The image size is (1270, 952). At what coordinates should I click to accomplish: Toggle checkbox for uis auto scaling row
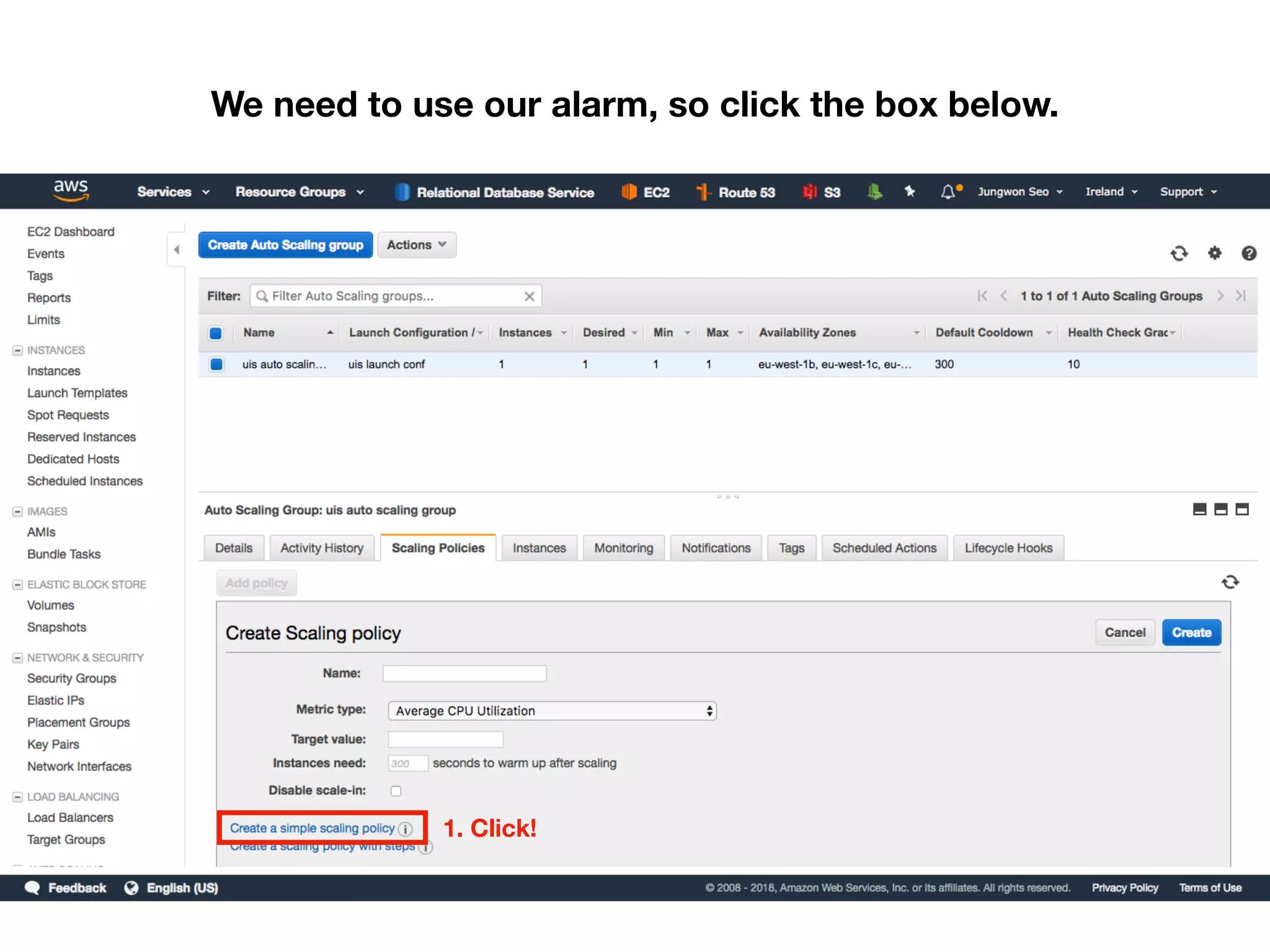216,364
